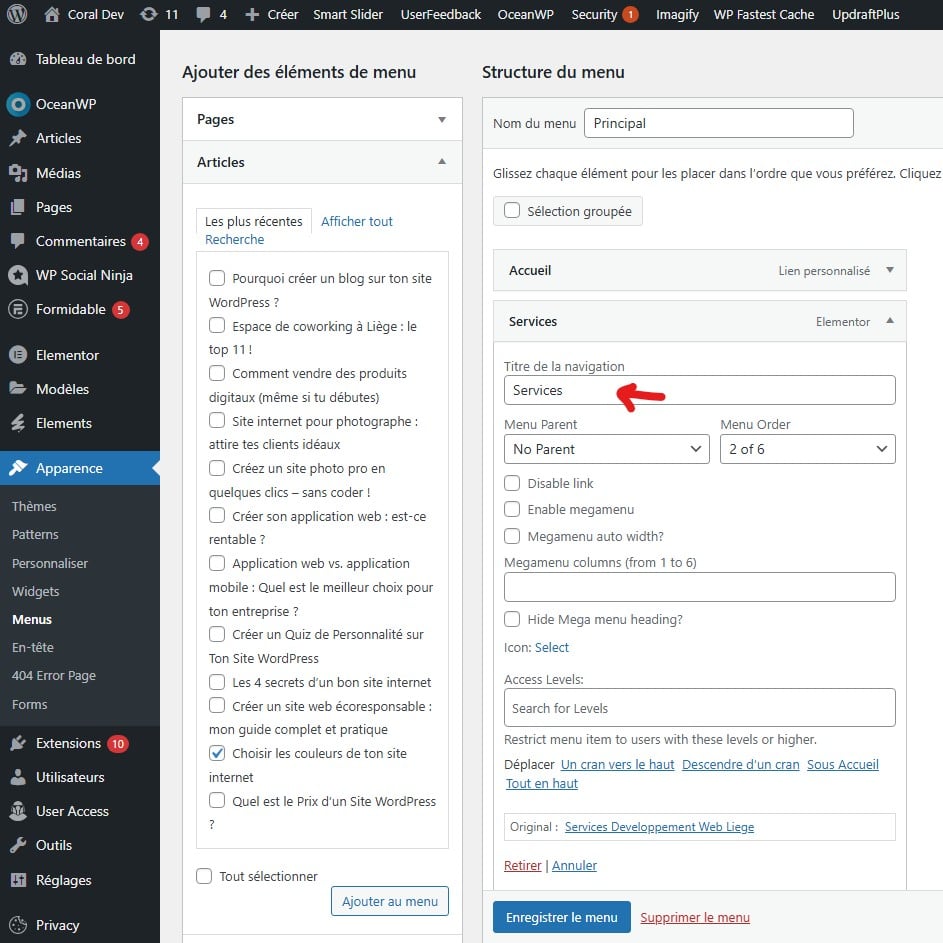
Task: Click into the Titre de la navigation field
Action: coord(699,390)
